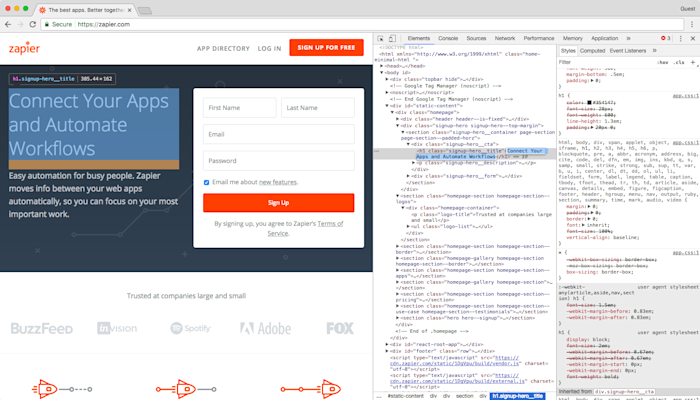Open the Event Listeners tab

pos(628,50)
